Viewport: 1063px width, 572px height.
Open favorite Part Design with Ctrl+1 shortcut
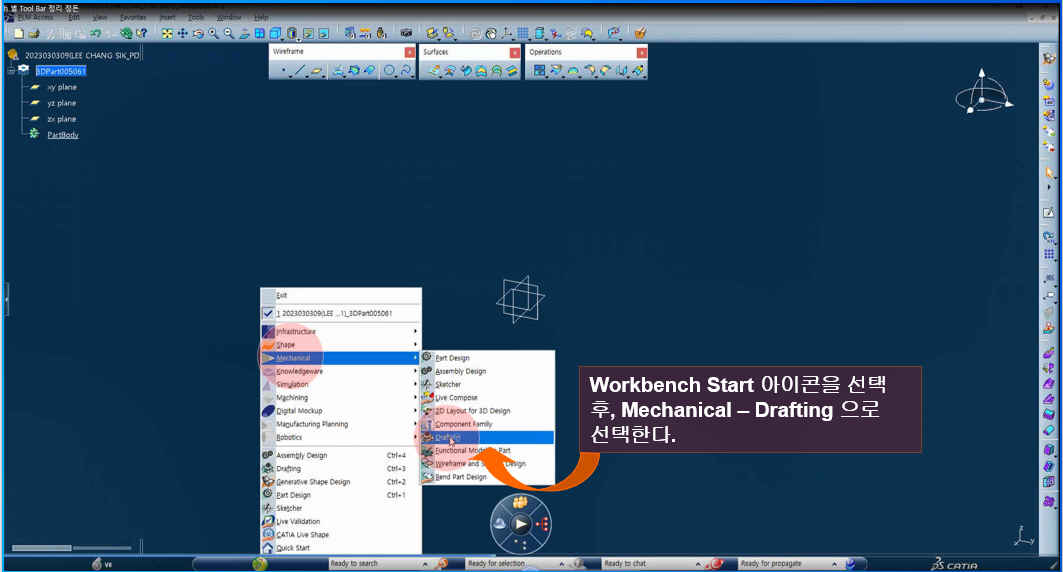341,495
